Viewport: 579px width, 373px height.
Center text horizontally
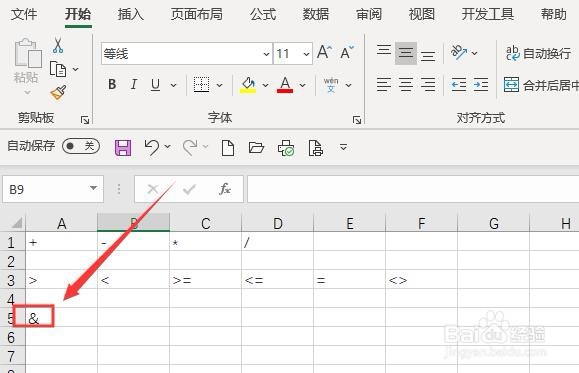[x=406, y=85]
